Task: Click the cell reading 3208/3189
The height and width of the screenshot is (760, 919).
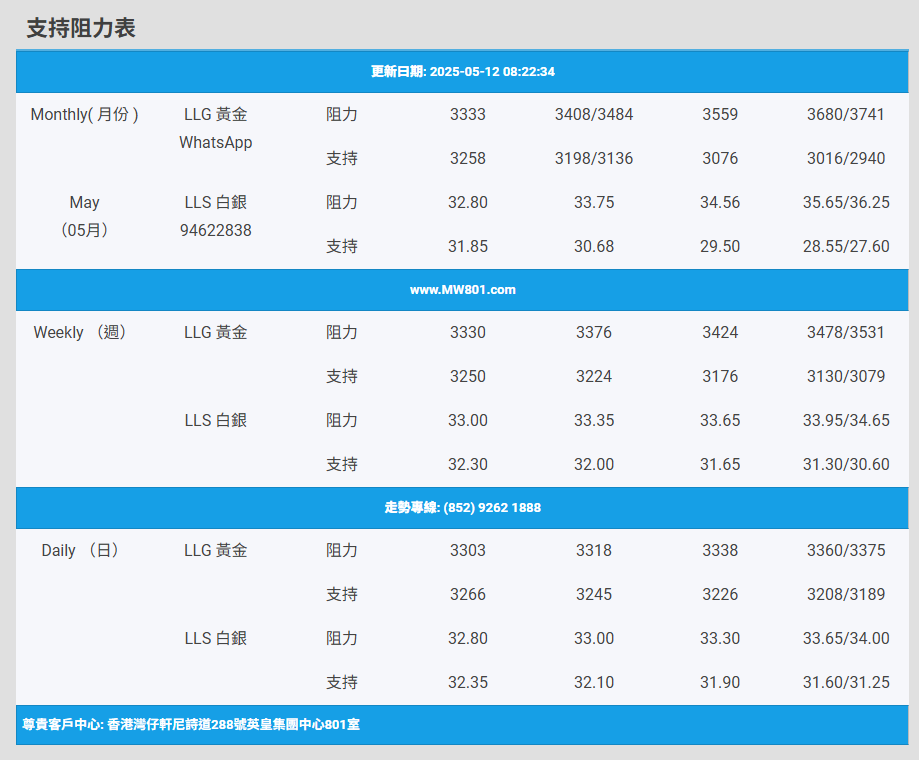Action: pos(846,594)
